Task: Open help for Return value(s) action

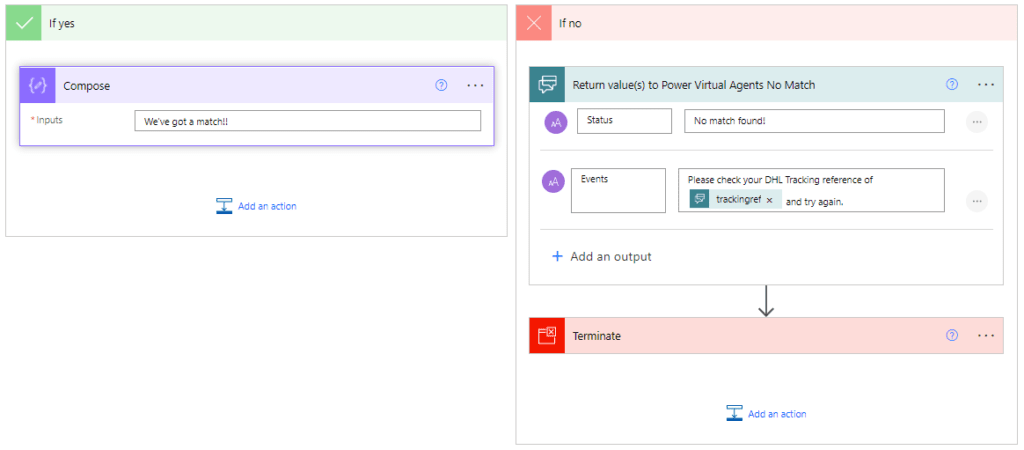Action: [952, 85]
